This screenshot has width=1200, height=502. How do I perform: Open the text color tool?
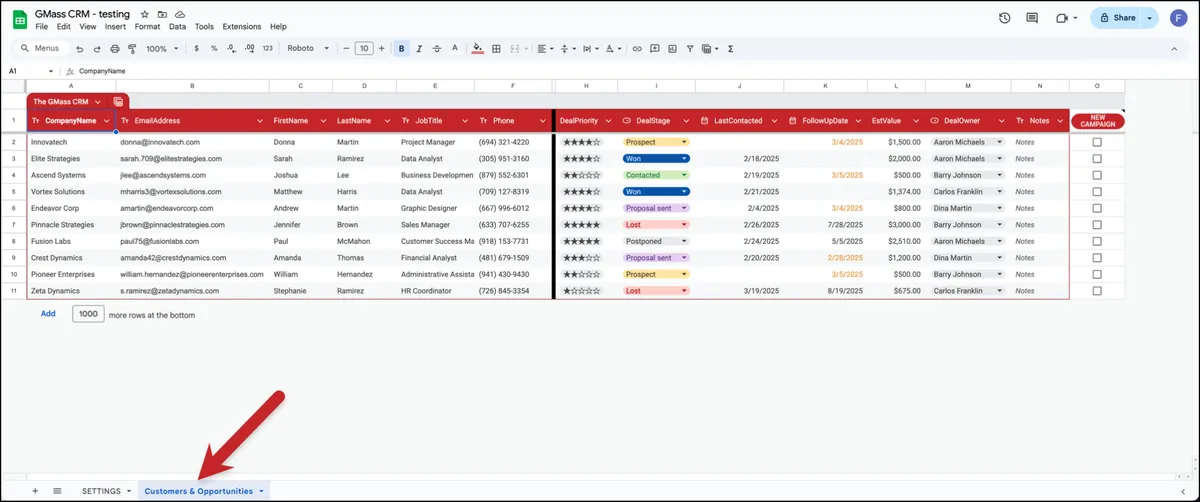tap(455, 48)
